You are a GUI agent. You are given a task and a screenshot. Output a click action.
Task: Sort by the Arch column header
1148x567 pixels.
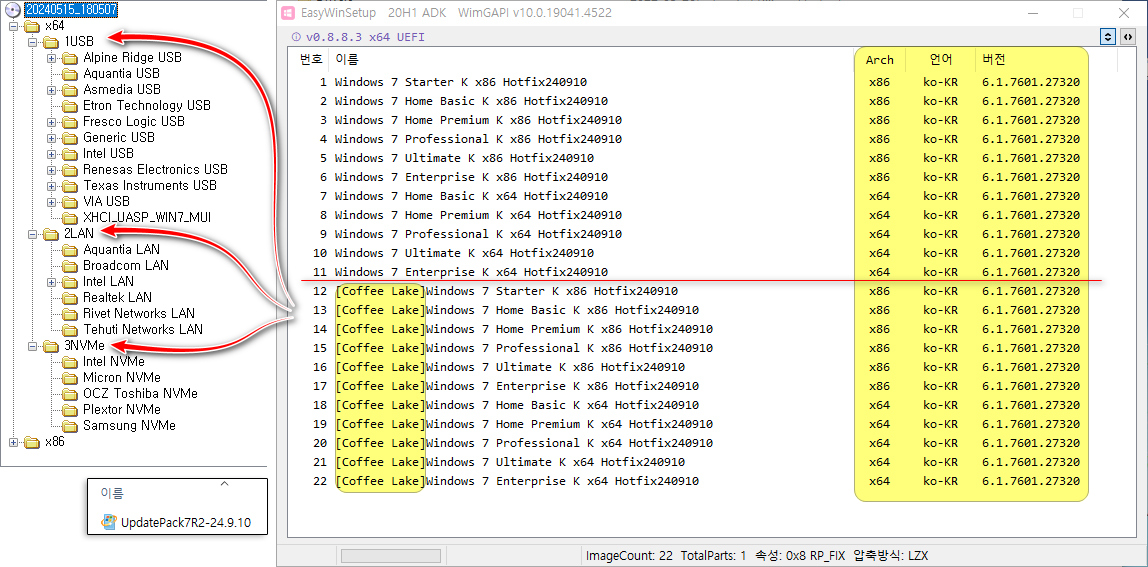(879, 60)
